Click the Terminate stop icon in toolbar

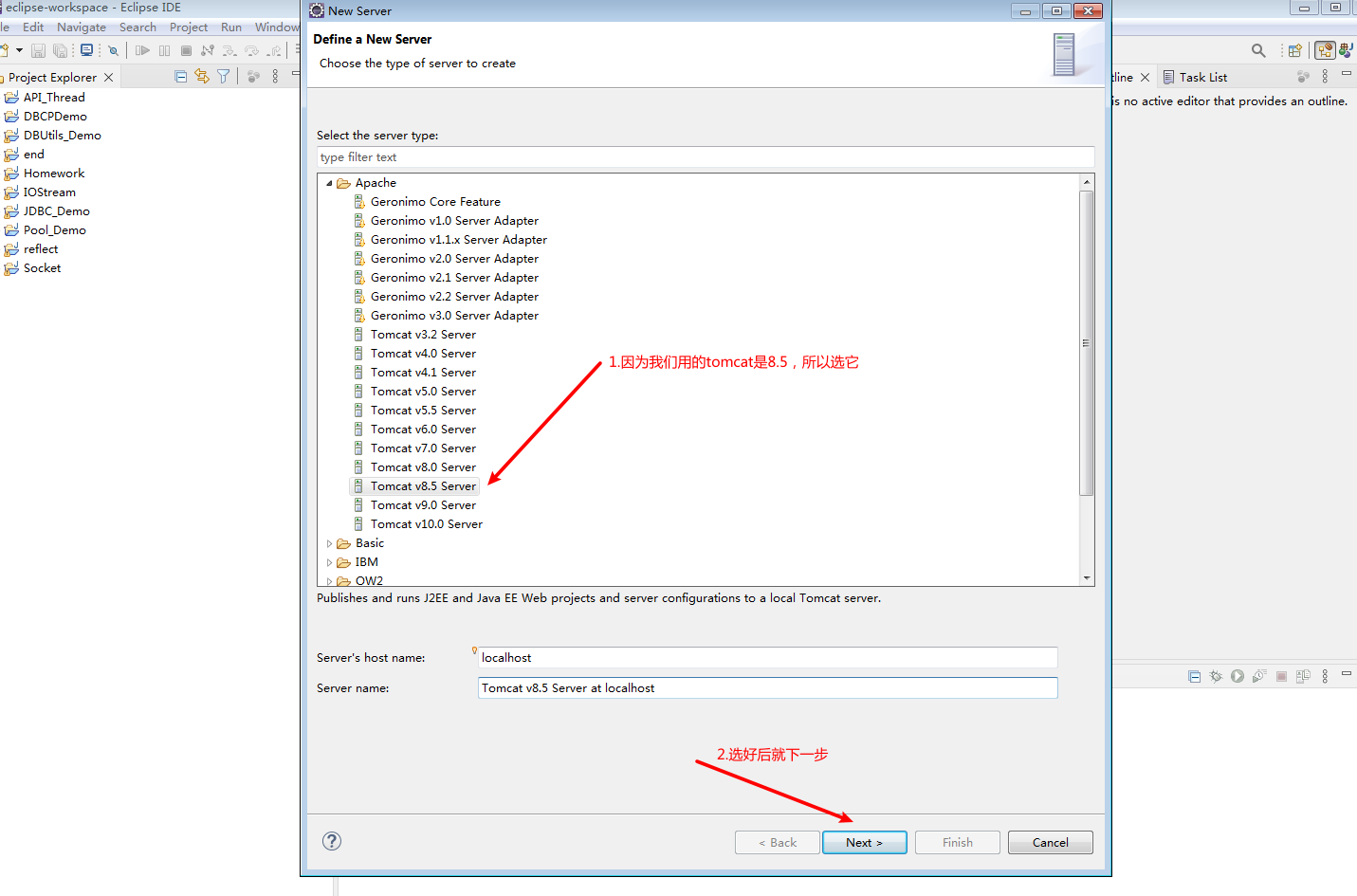pyautogui.click(x=186, y=50)
